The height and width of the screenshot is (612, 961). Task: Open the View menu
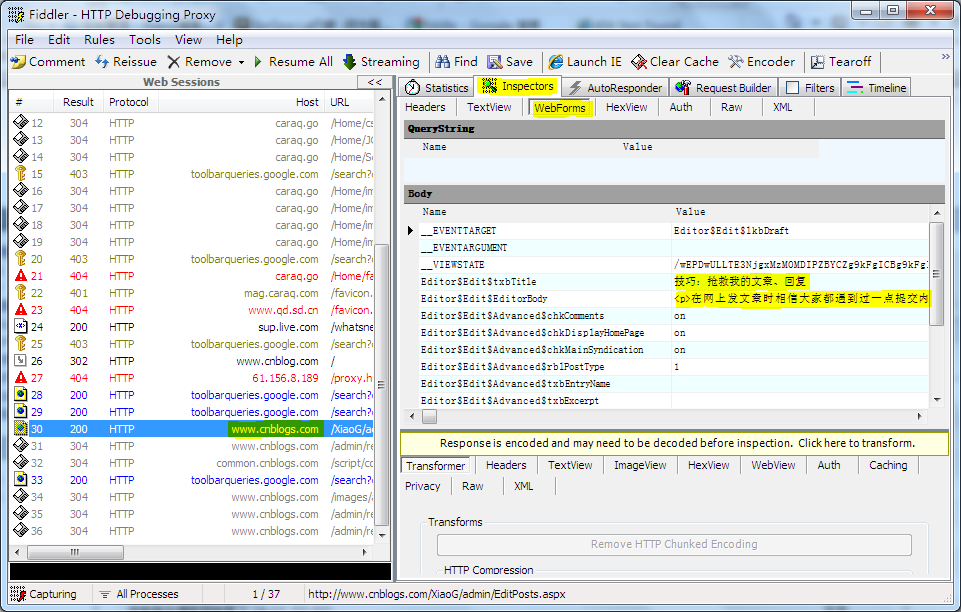click(188, 40)
